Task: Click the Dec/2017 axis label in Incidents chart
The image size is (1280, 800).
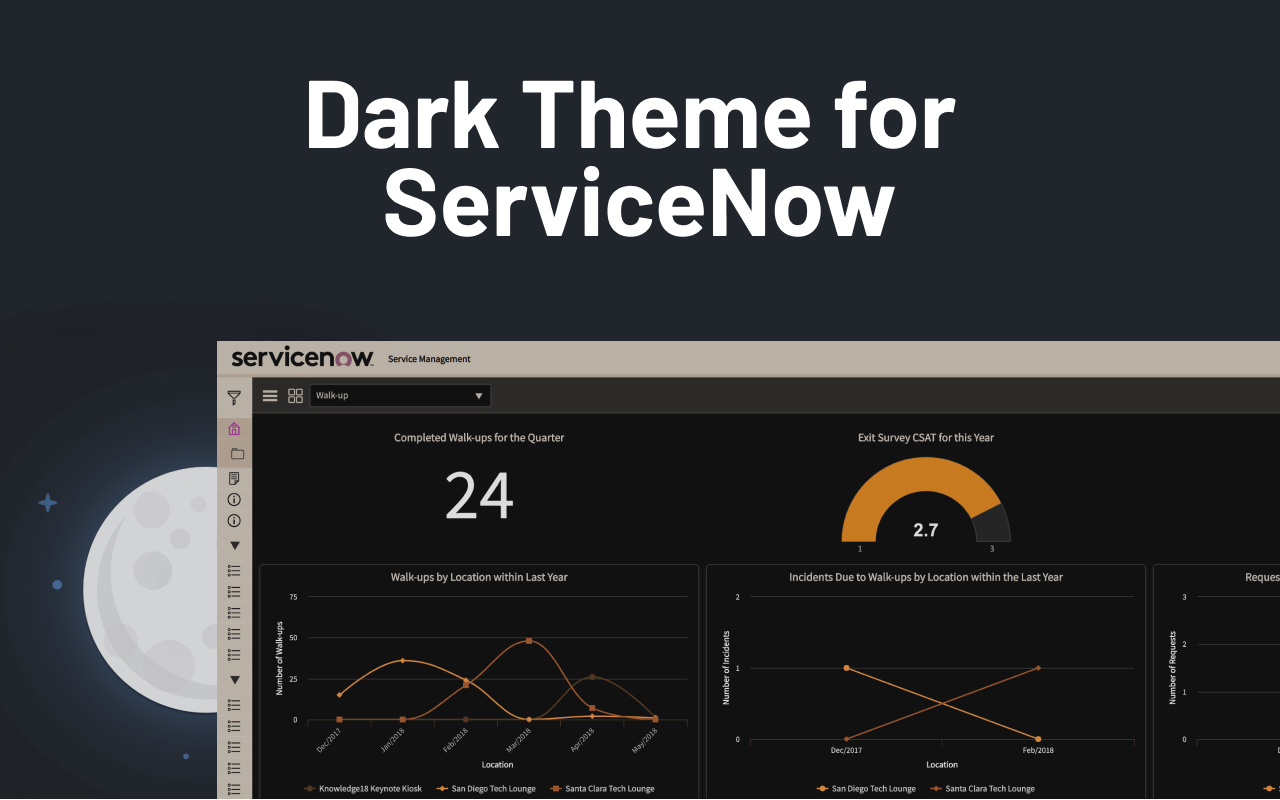Action: click(846, 750)
